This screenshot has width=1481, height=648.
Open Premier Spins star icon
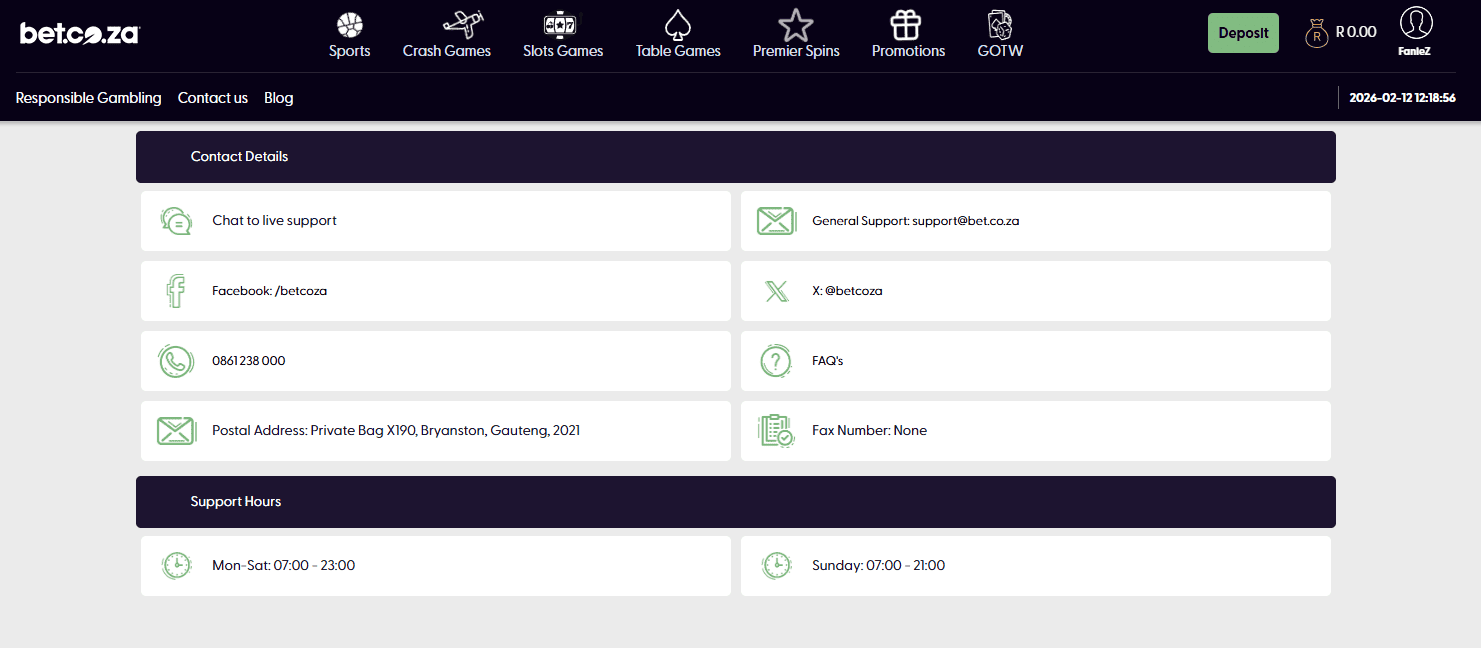click(796, 24)
